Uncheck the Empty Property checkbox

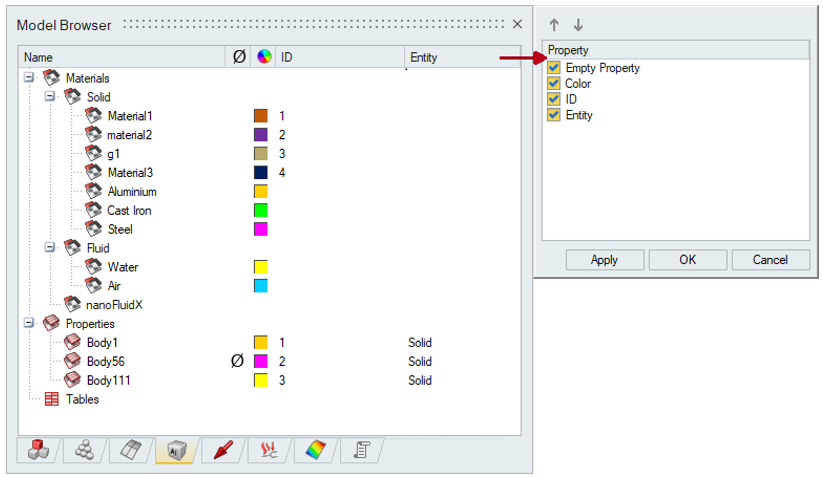pos(553,68)
